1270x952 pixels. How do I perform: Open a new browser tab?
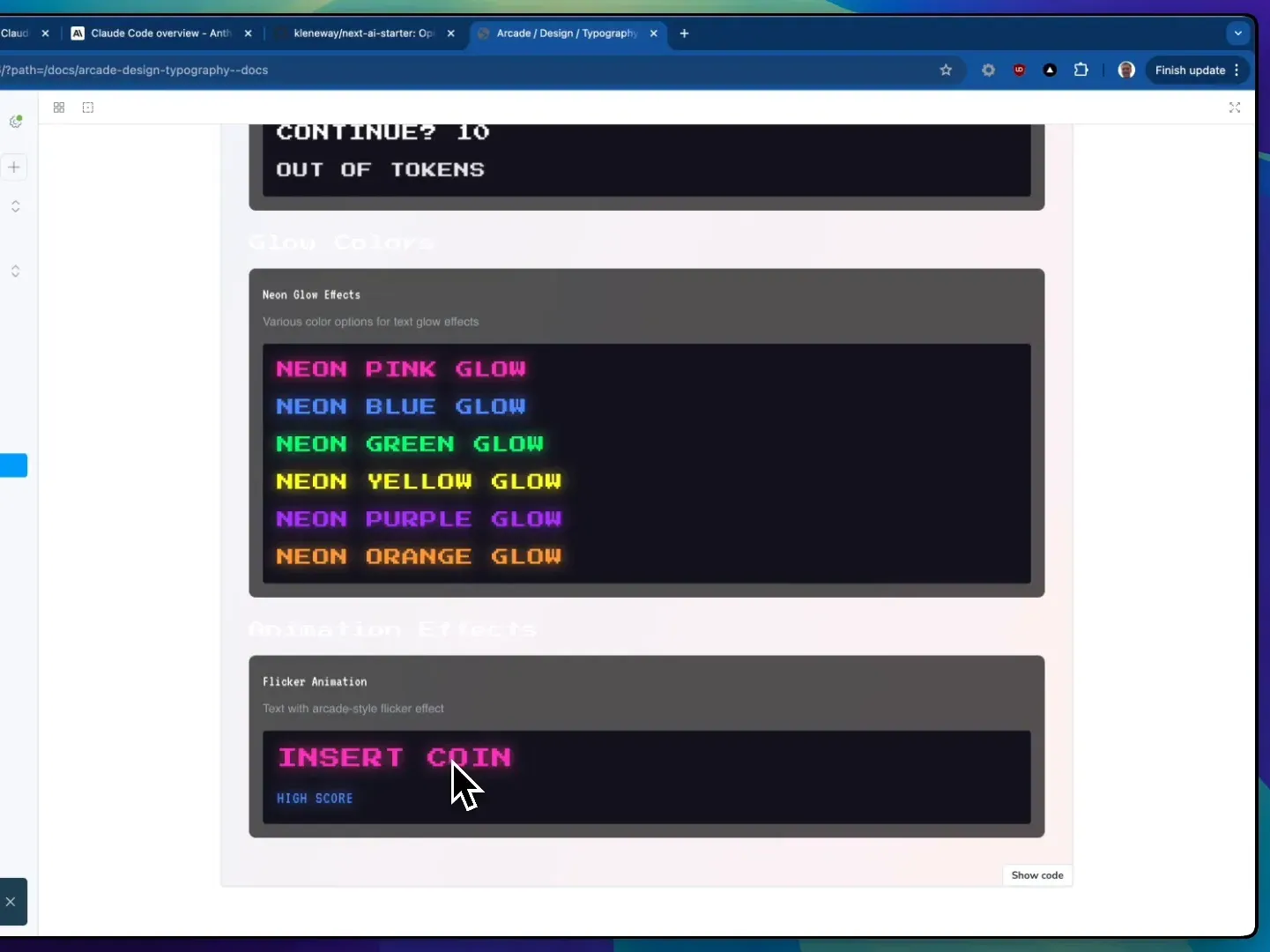coord(684,33)
